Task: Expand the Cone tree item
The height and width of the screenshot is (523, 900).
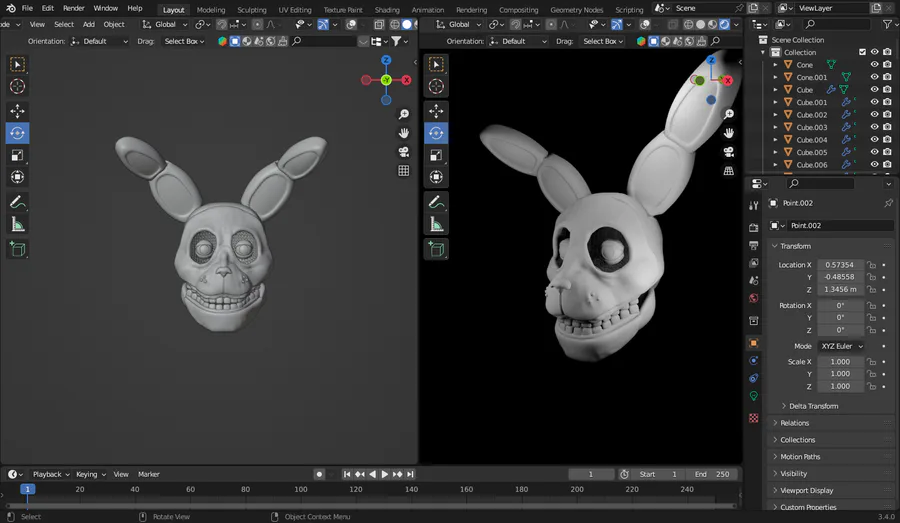Action: coord(775,65)
